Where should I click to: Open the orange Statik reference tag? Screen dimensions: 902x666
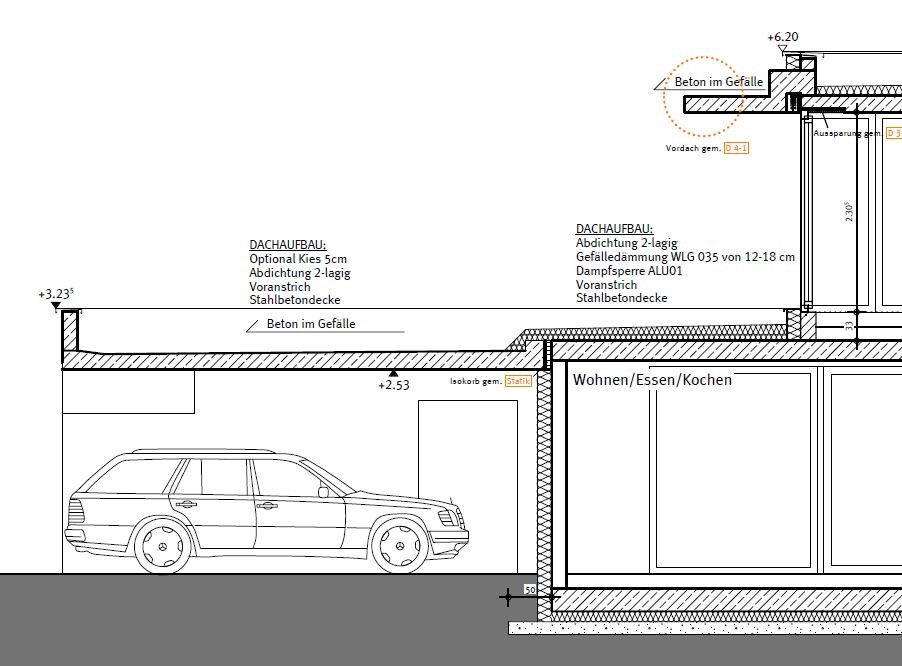pos(518,381)
